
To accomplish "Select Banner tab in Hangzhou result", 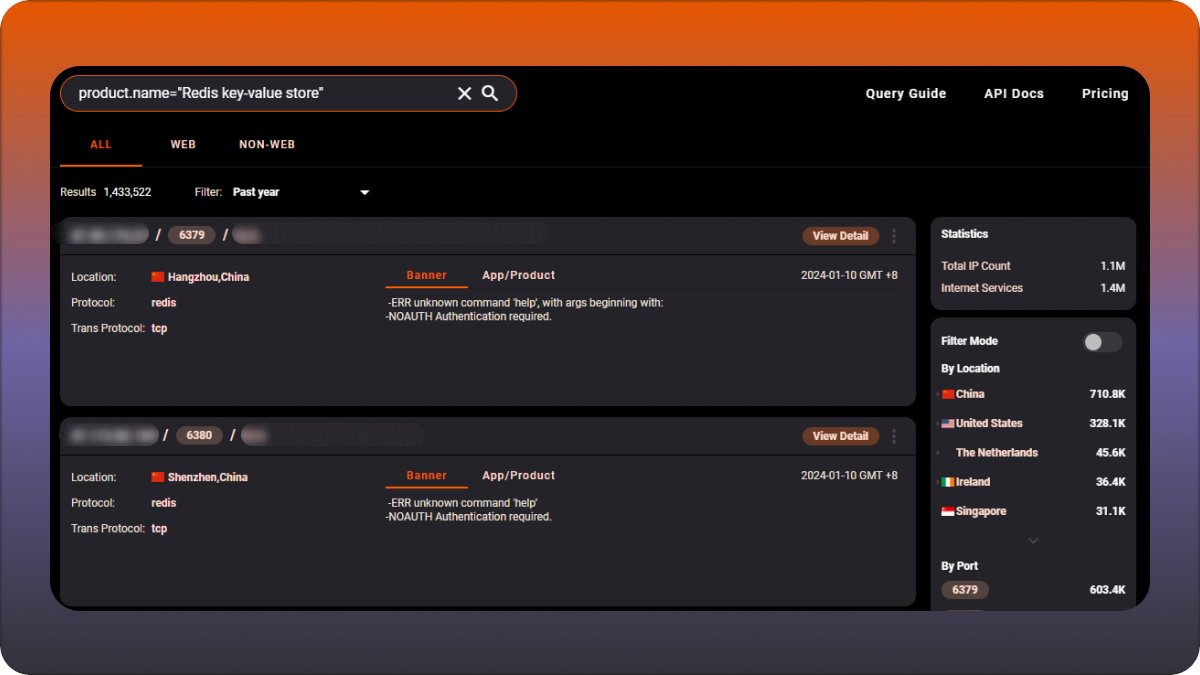I will tap(427, 275).
